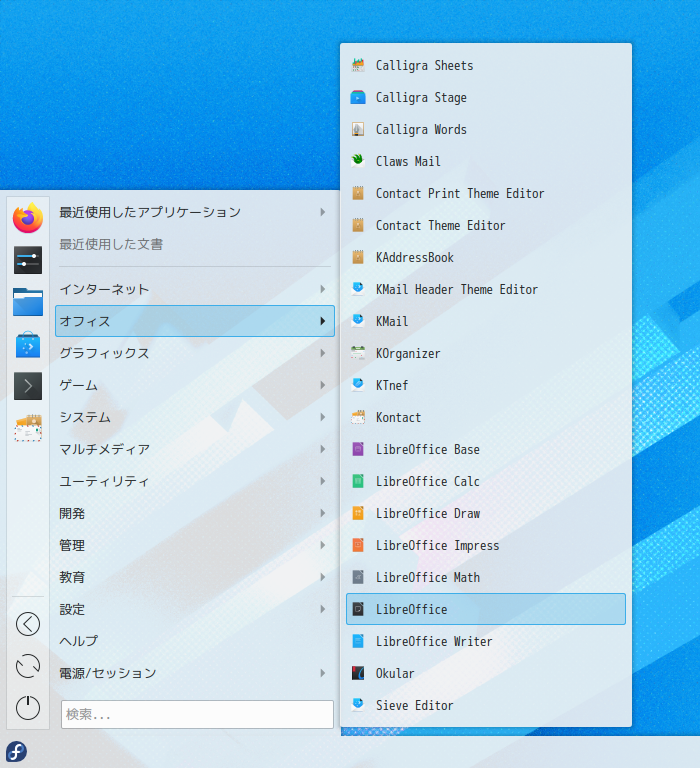Click the circular back arrow logout icon

coord(28,624)
